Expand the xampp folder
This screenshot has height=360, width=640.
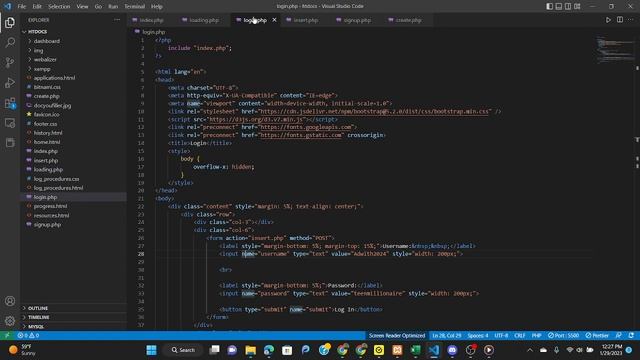coord(42,69)
